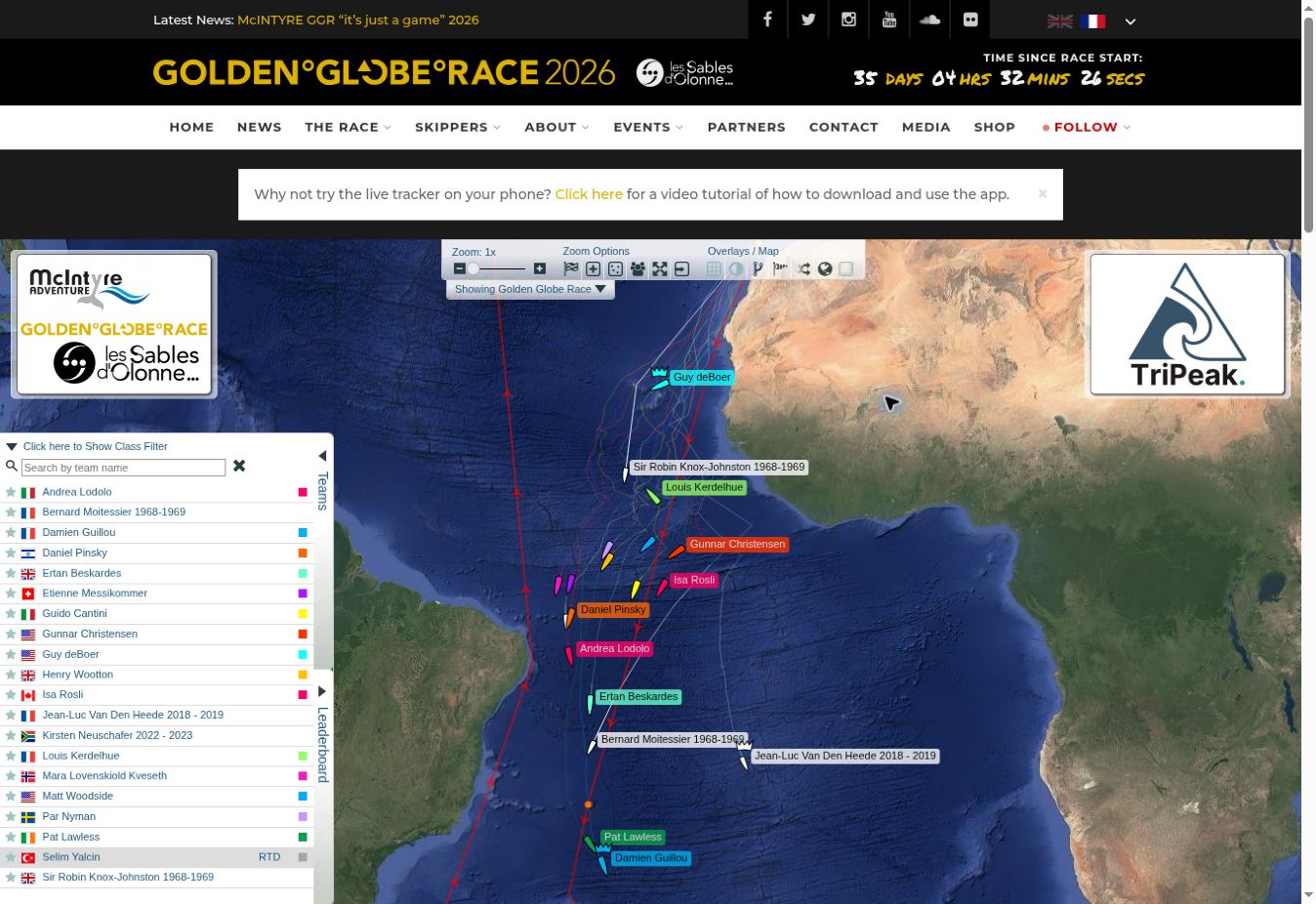The height and width of the screenshot is (904, 1316).
Task: Star Andrea Lodolo as favorite
Action: [x=11, y=492]
